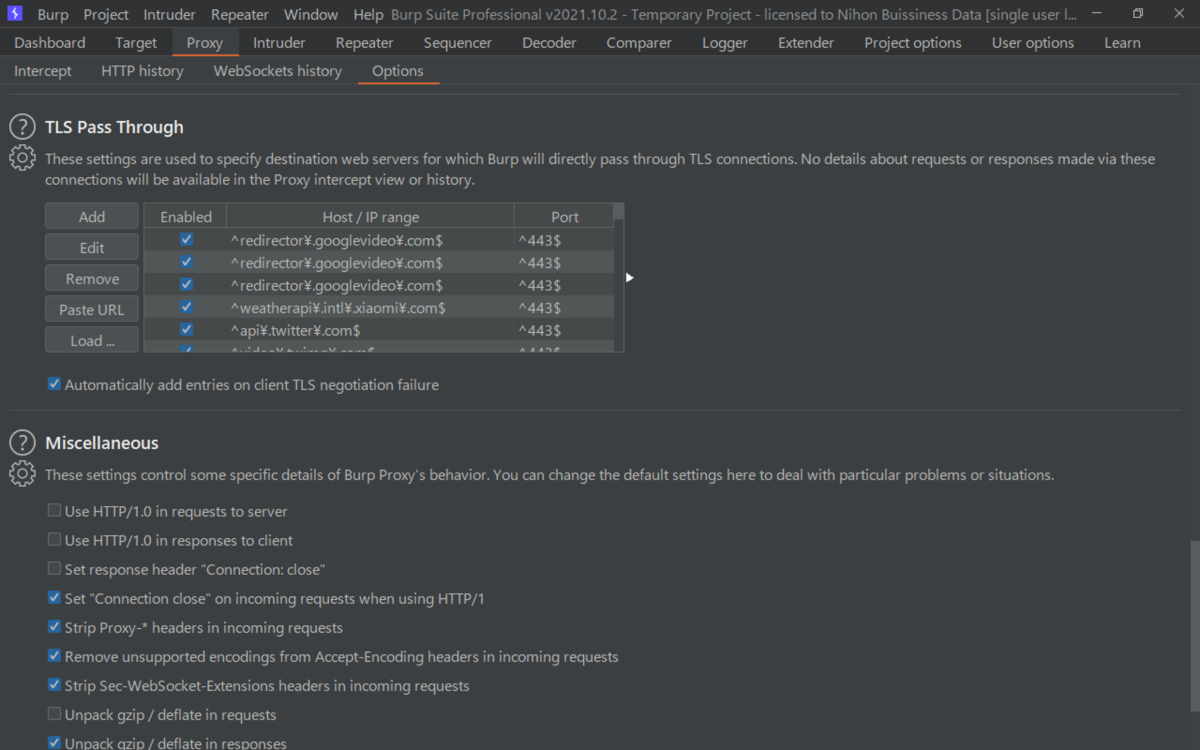Image resolution: width=1200 pixels, height=750 pixels.
Task: Uncheck Enabled for api.twitter.com entry
Action: point(186,329)
